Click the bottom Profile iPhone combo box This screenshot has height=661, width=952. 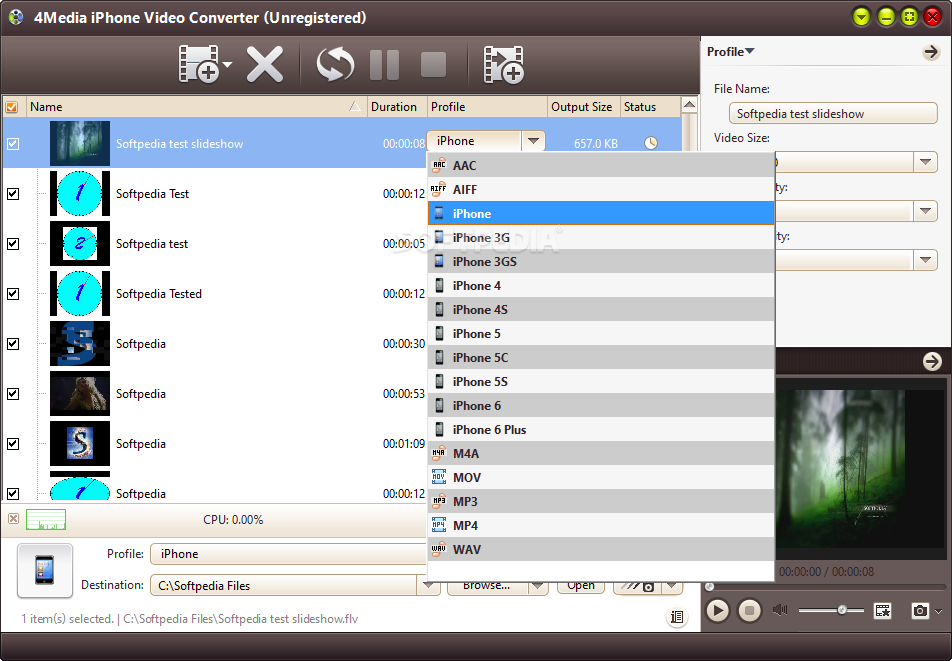pyautogui.click(x=288, y=554)
